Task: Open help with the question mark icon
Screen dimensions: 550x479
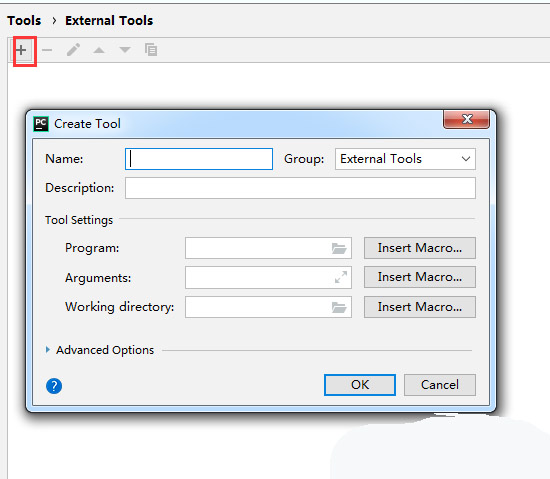Action: (54, 386)
